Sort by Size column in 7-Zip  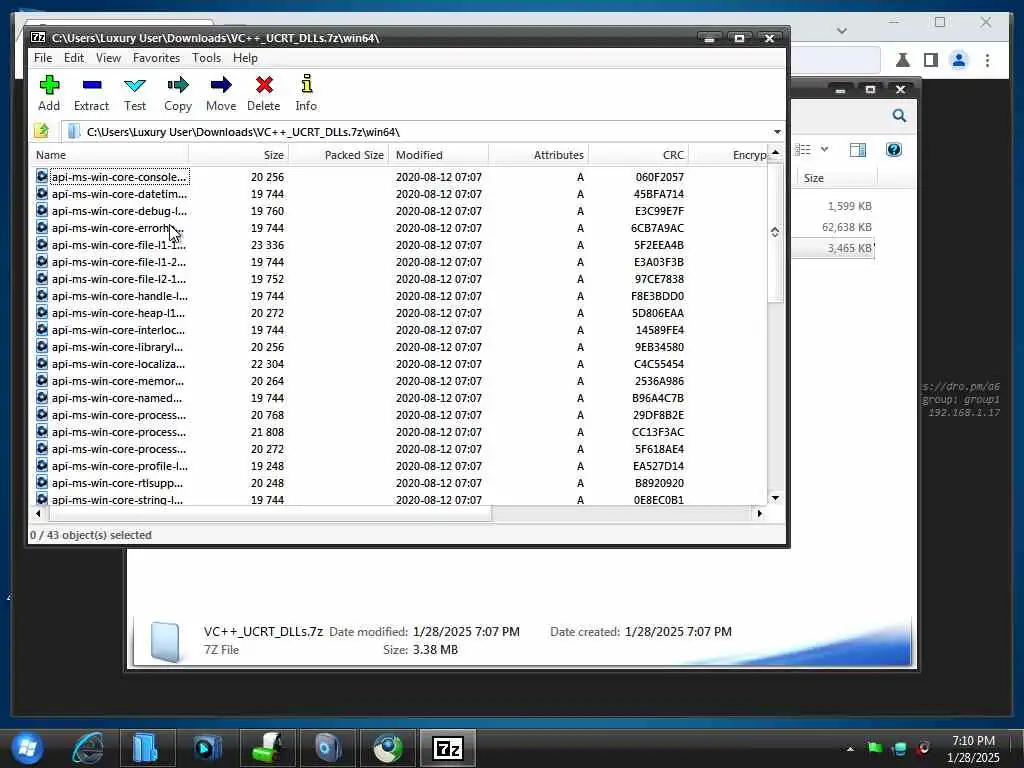[x=239, y=155]
